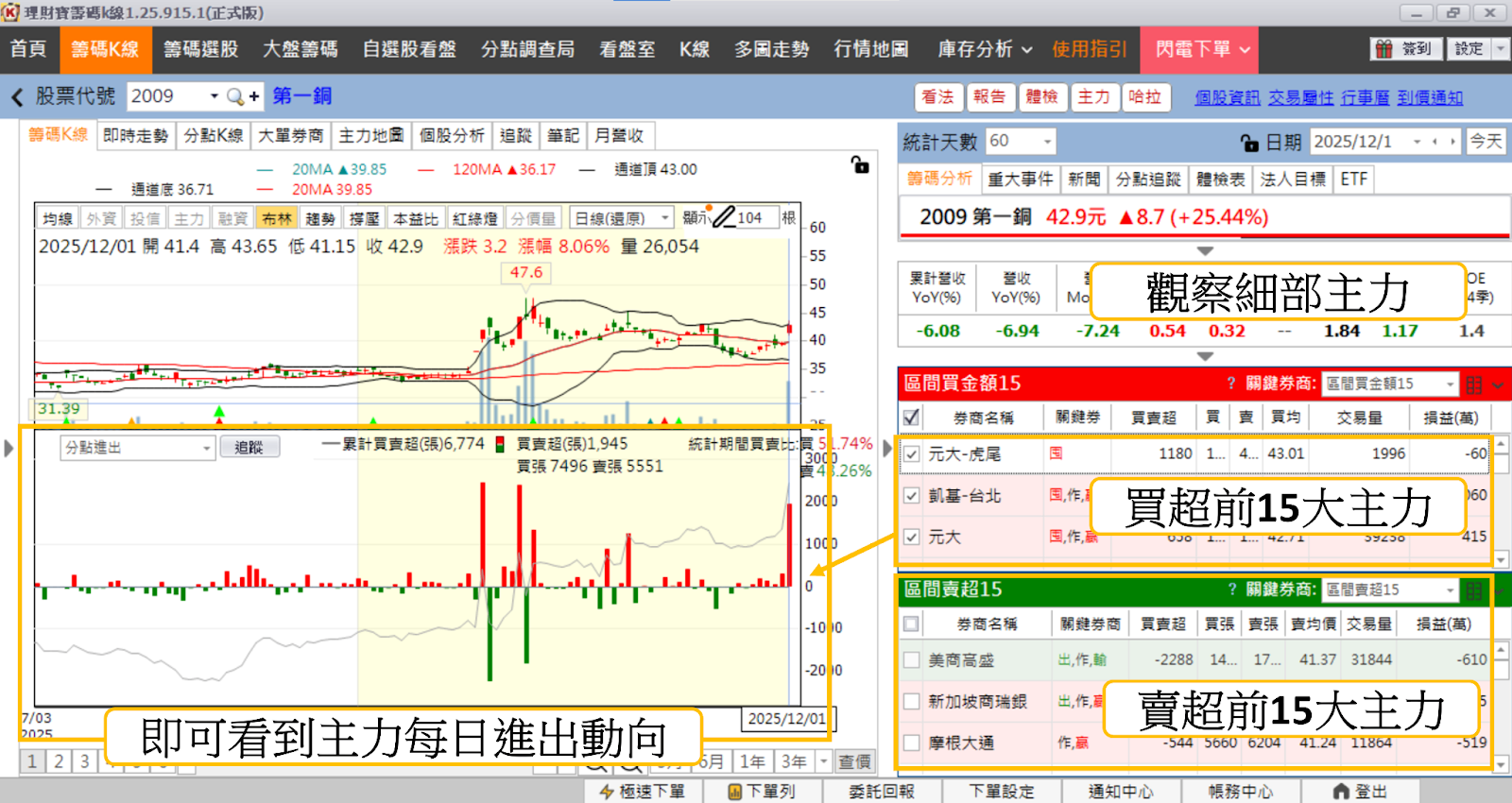
Task: Collapse the stock price summary triangle
Action: tap(1204, 251)
